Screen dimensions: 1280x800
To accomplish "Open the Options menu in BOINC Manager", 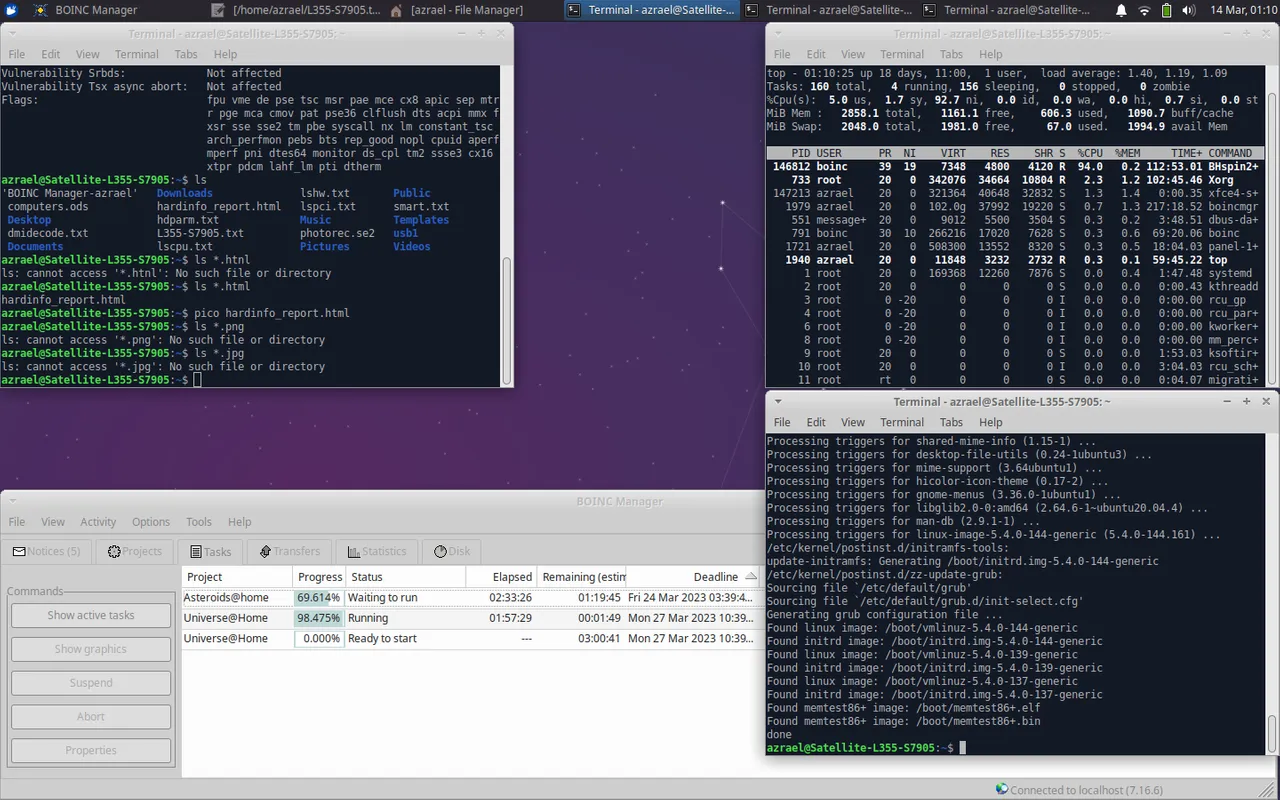I will tap(151, 522).
